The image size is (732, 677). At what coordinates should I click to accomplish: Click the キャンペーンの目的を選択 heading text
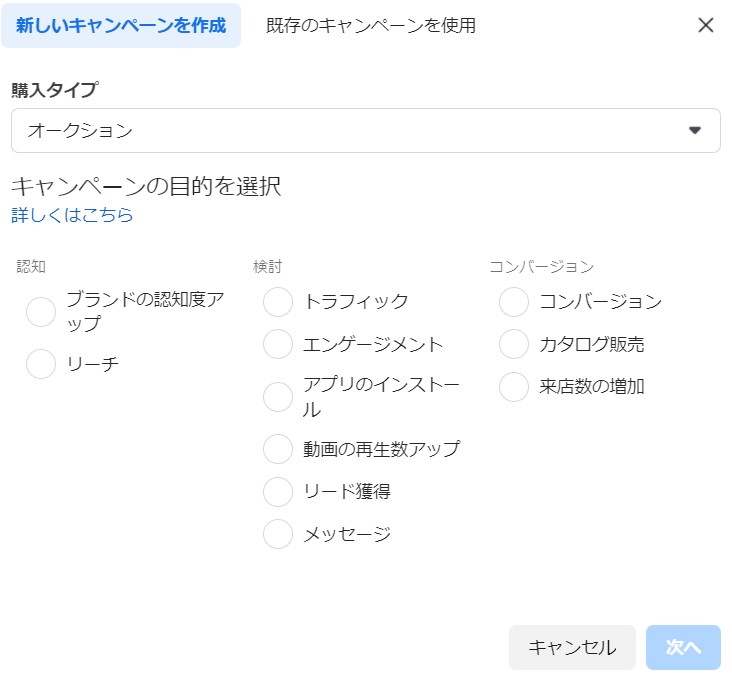coord(146,186)
